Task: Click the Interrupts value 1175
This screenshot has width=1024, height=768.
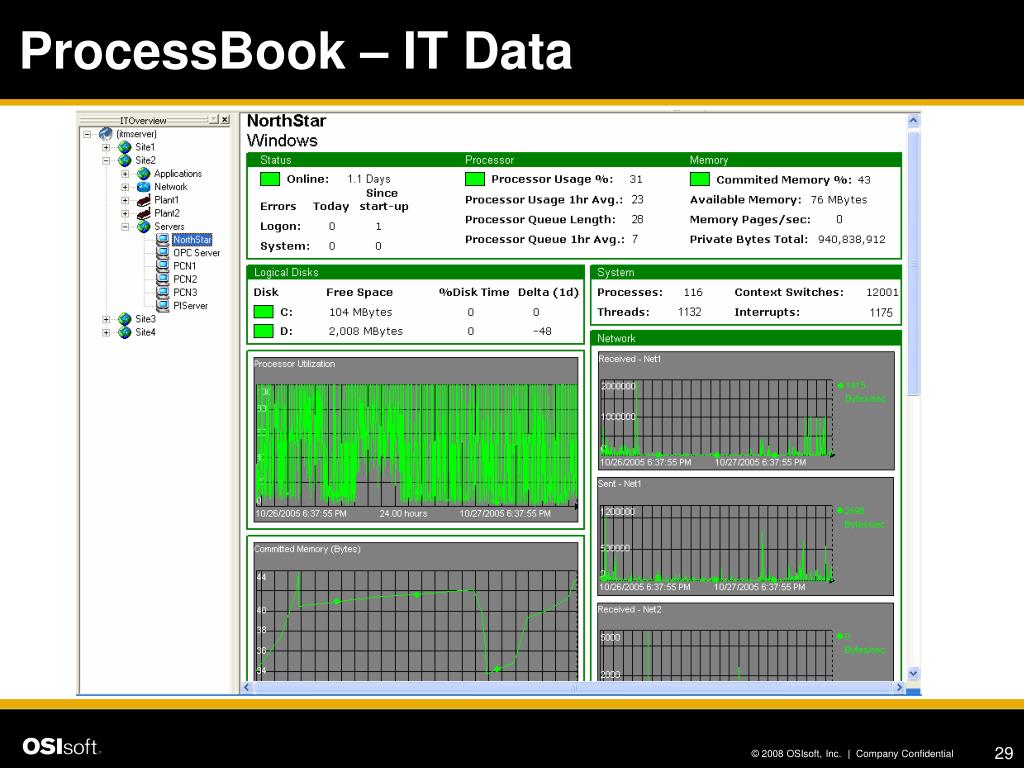Action: pyautogui.click(x=881, y=312)
